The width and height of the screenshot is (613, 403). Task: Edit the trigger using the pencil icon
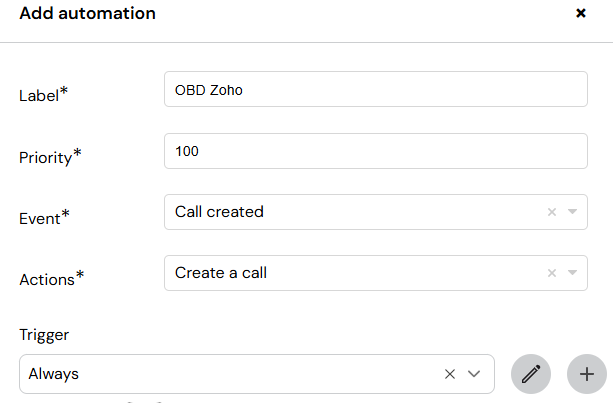[531, 374]
